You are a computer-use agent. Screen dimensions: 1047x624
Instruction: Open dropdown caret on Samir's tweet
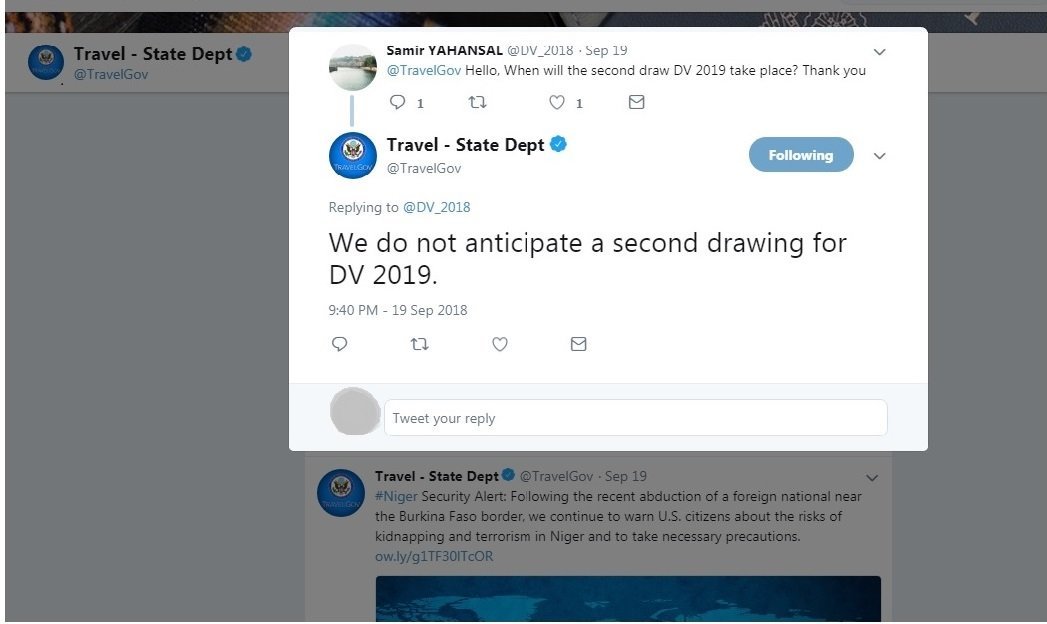pos(879,51)
